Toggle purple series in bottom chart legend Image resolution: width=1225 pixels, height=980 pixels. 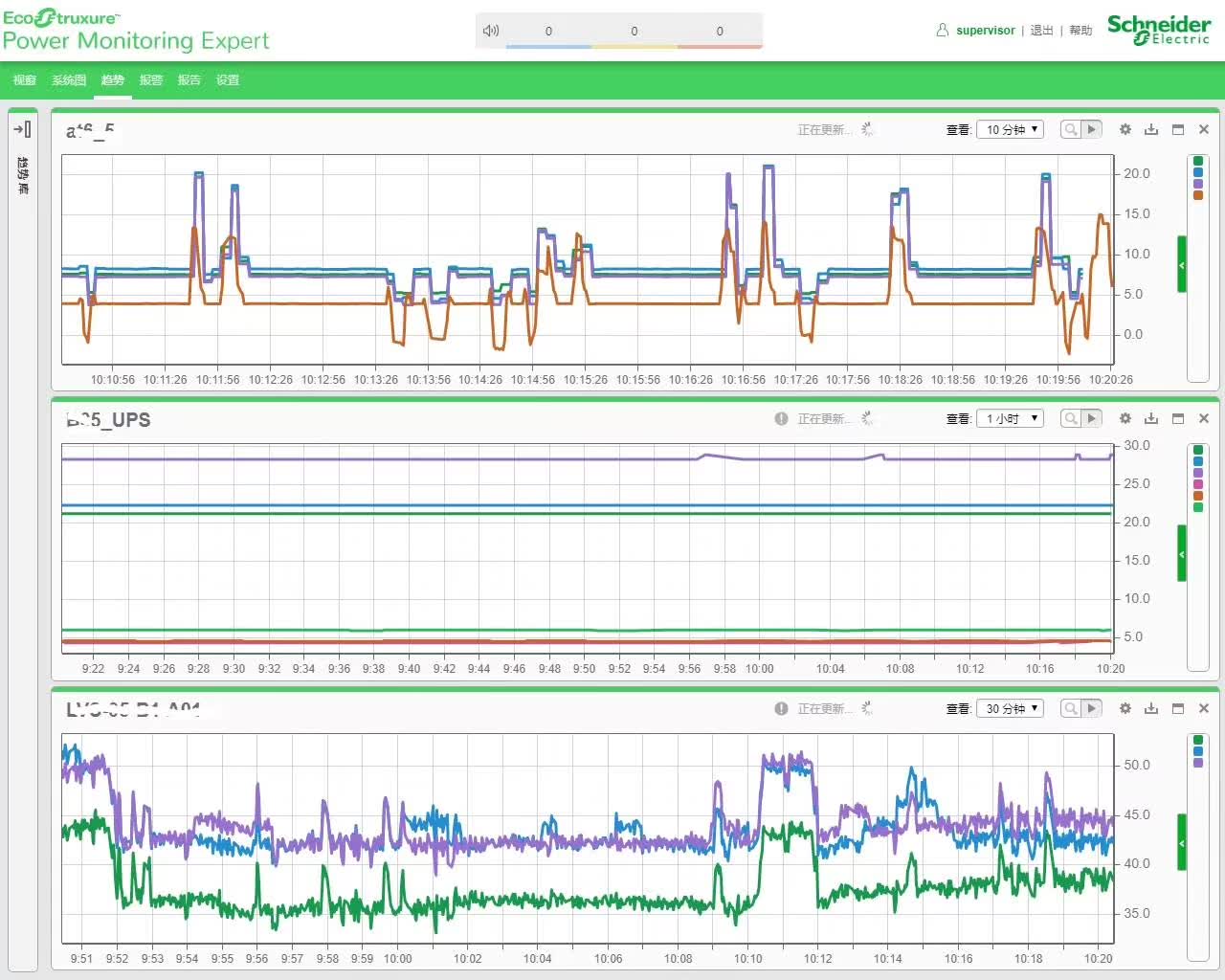coord(1198,763)
